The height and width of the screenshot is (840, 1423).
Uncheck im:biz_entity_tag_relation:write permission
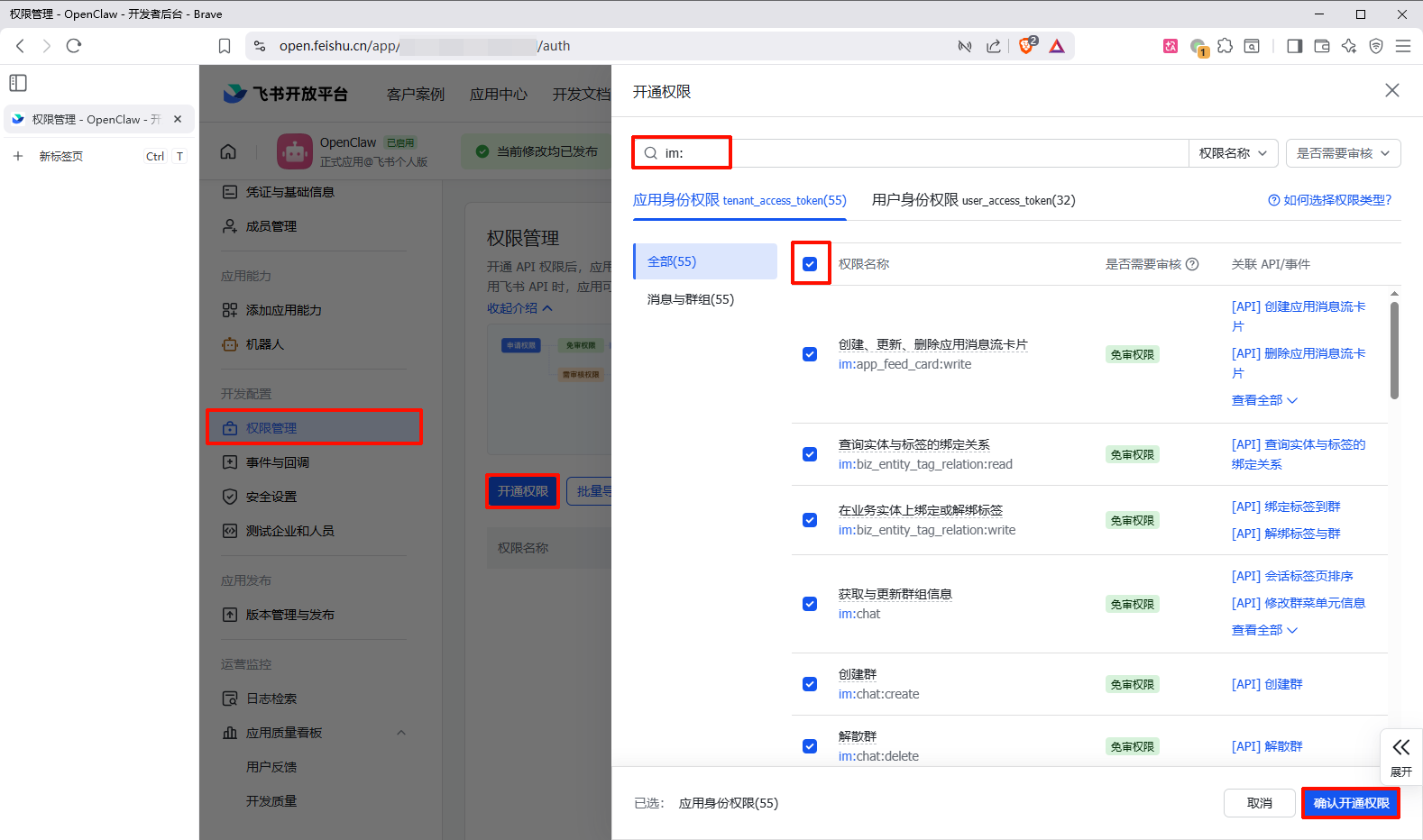[810, 520]
